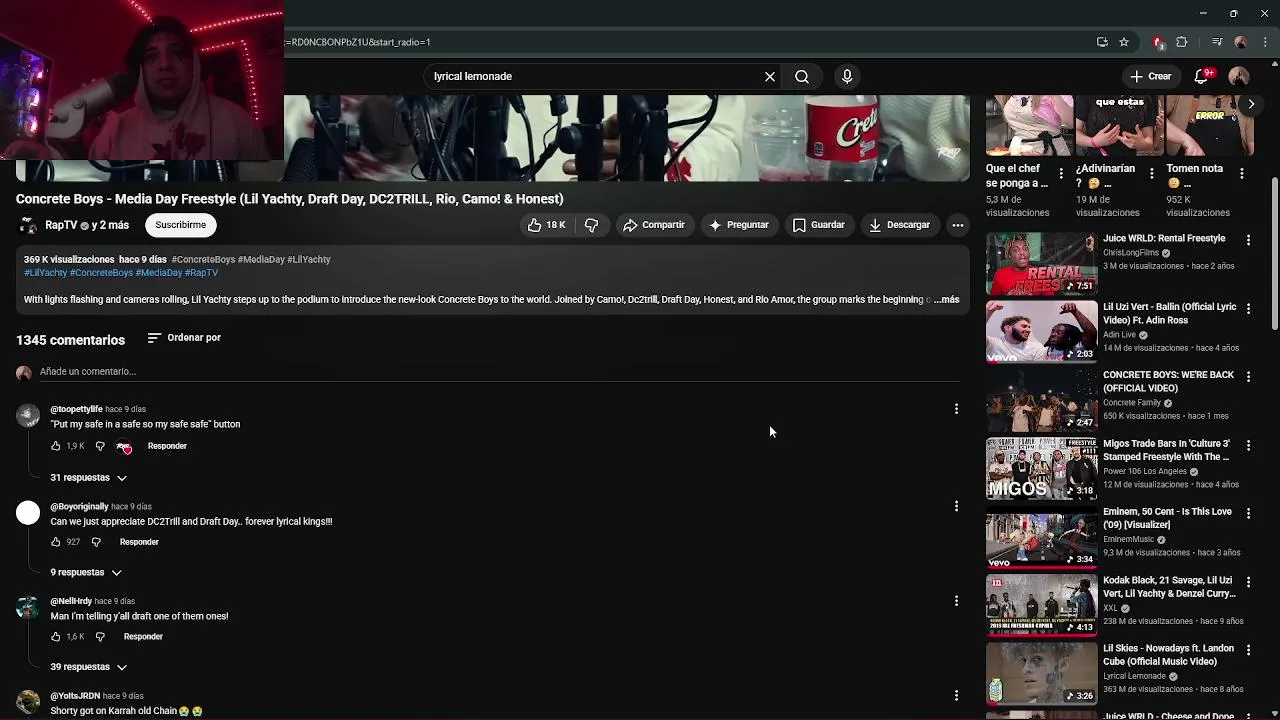Open Lil Skies Nowadays video thumbnail
Viewport: 1280px width, 720px height.
click(x=1041, y=674)
